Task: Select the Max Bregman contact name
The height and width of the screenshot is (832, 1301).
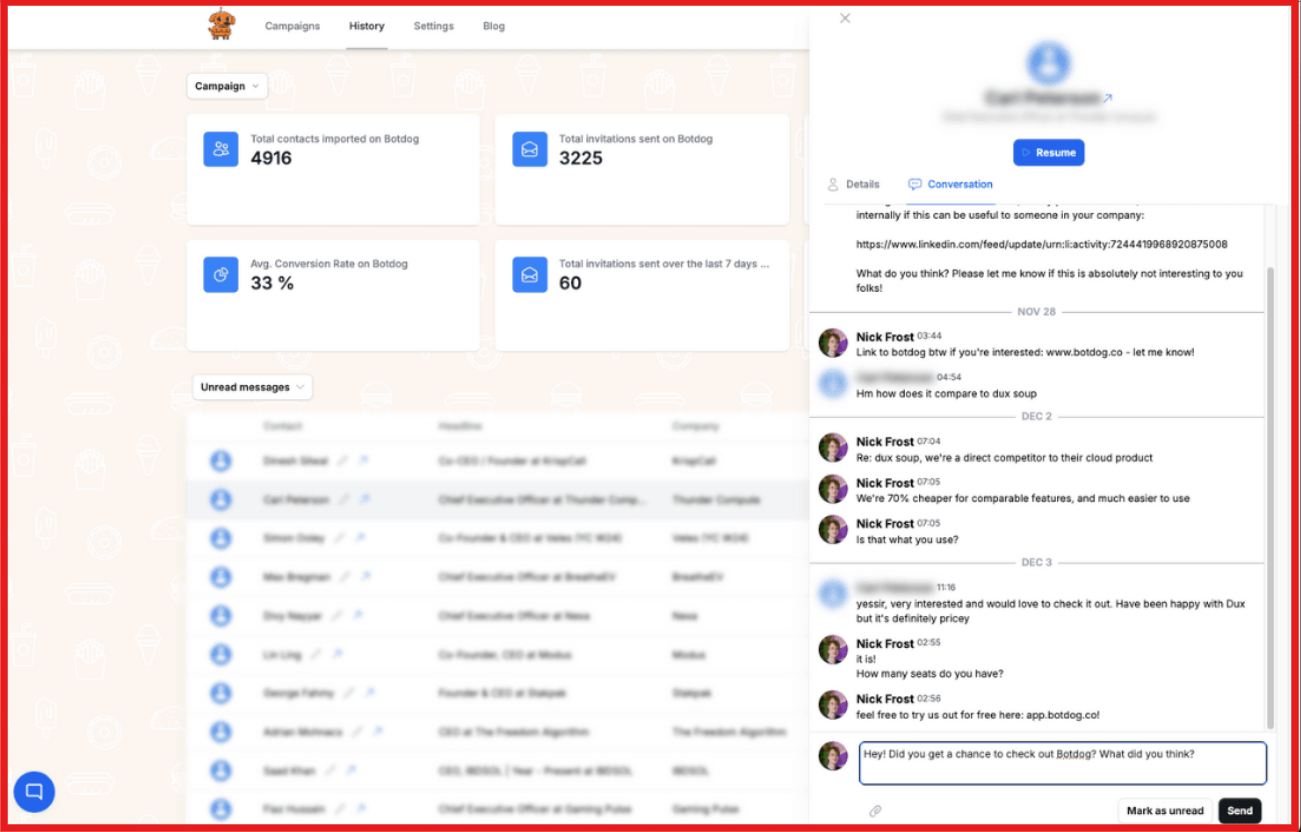Action: click(297, 577)
